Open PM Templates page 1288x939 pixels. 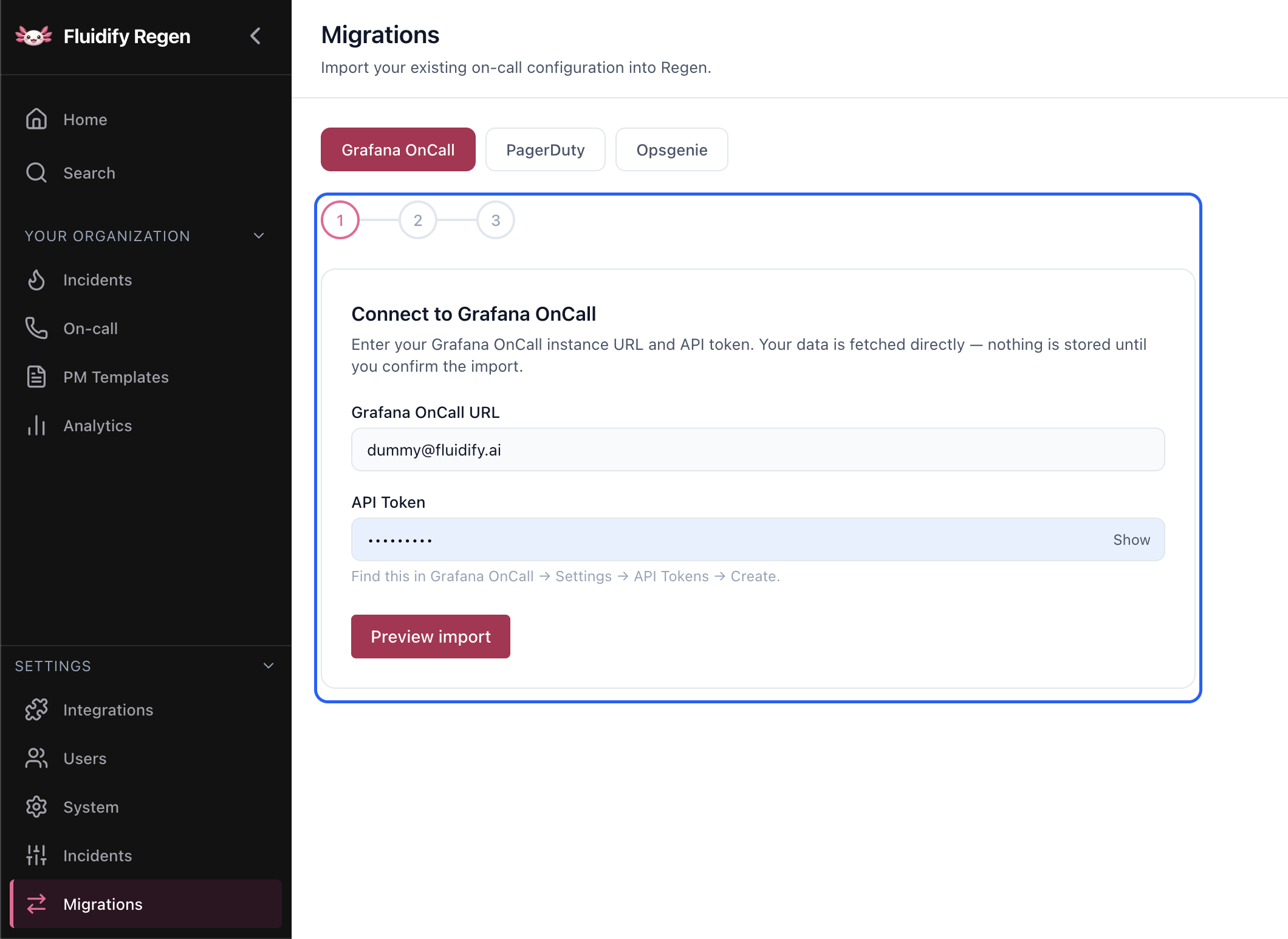(x=146, y=377)
